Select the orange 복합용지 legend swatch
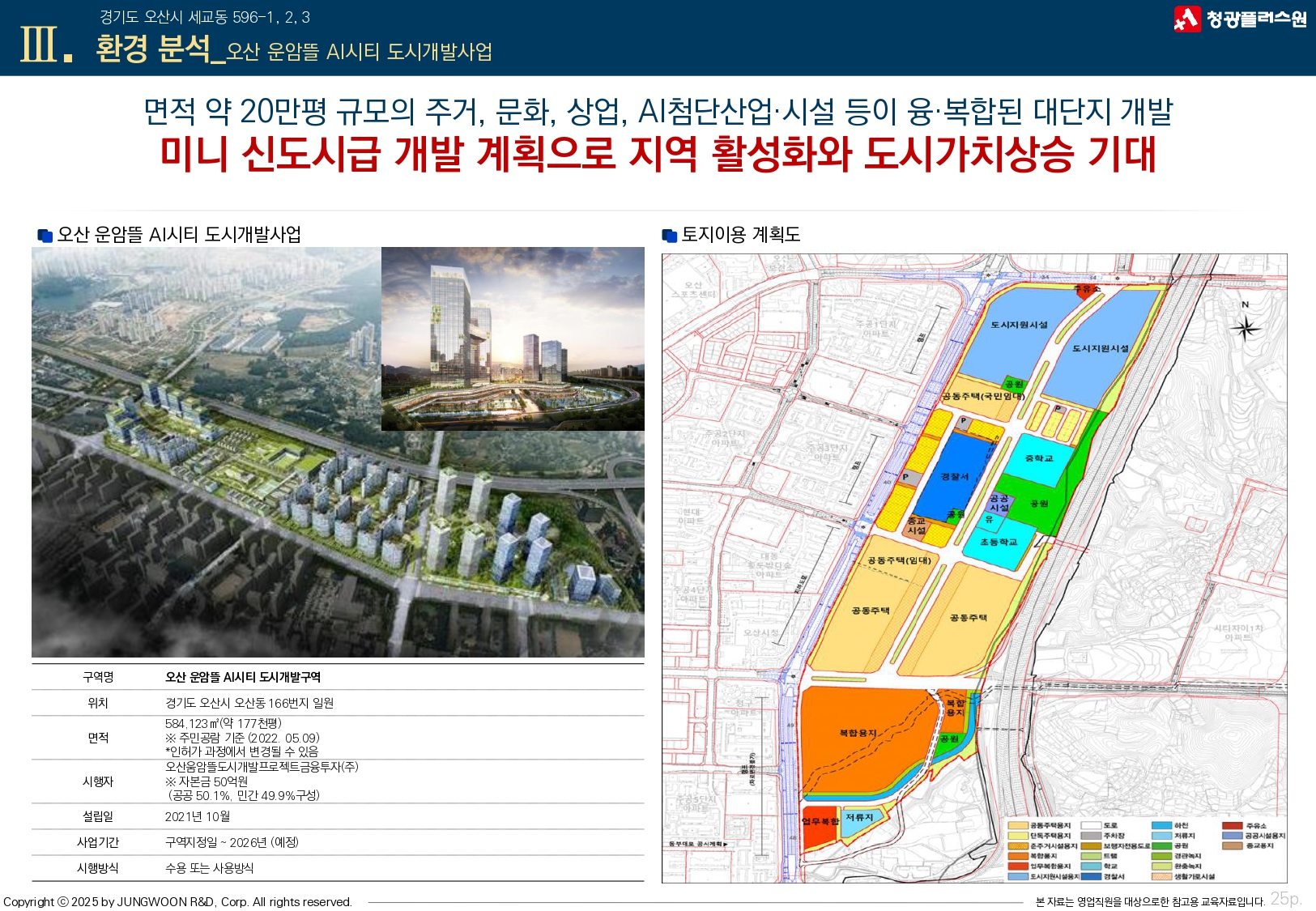The width and height of the screenshot is (1316, 911). (1018, 856)
